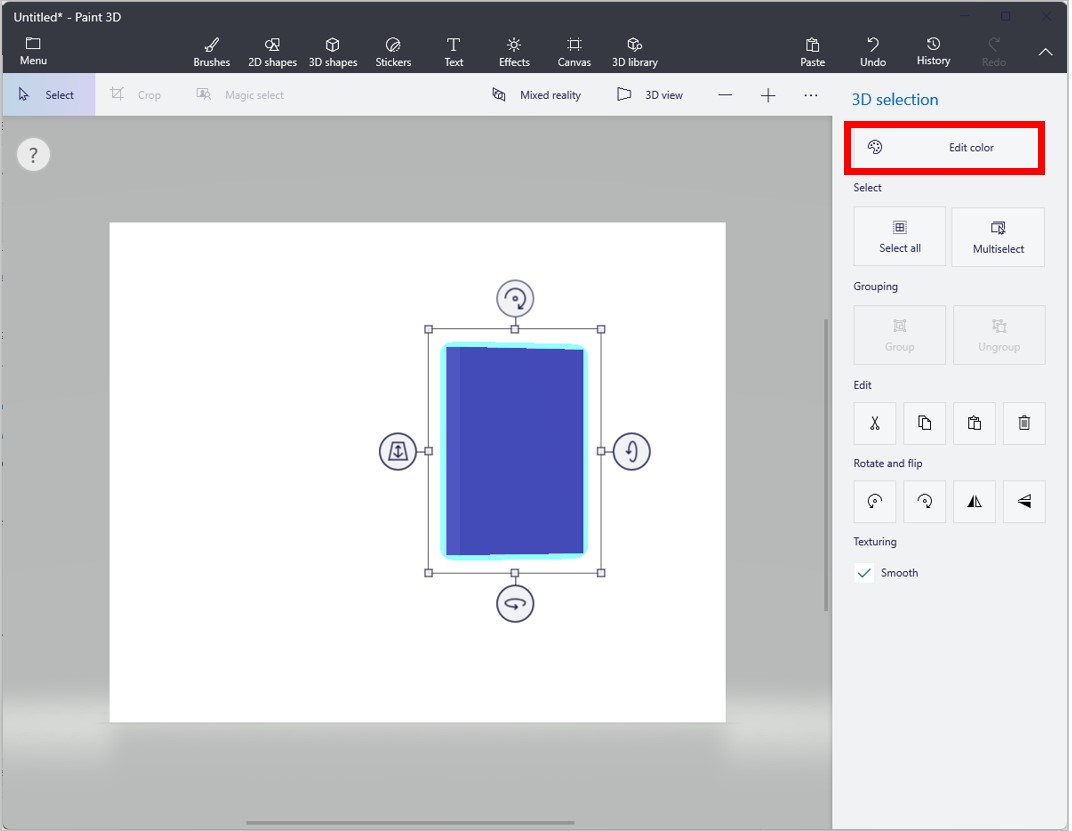Collapse the ribbon with the chevron
Viewport: 1072px width, 831px height.
(1045, 52)
